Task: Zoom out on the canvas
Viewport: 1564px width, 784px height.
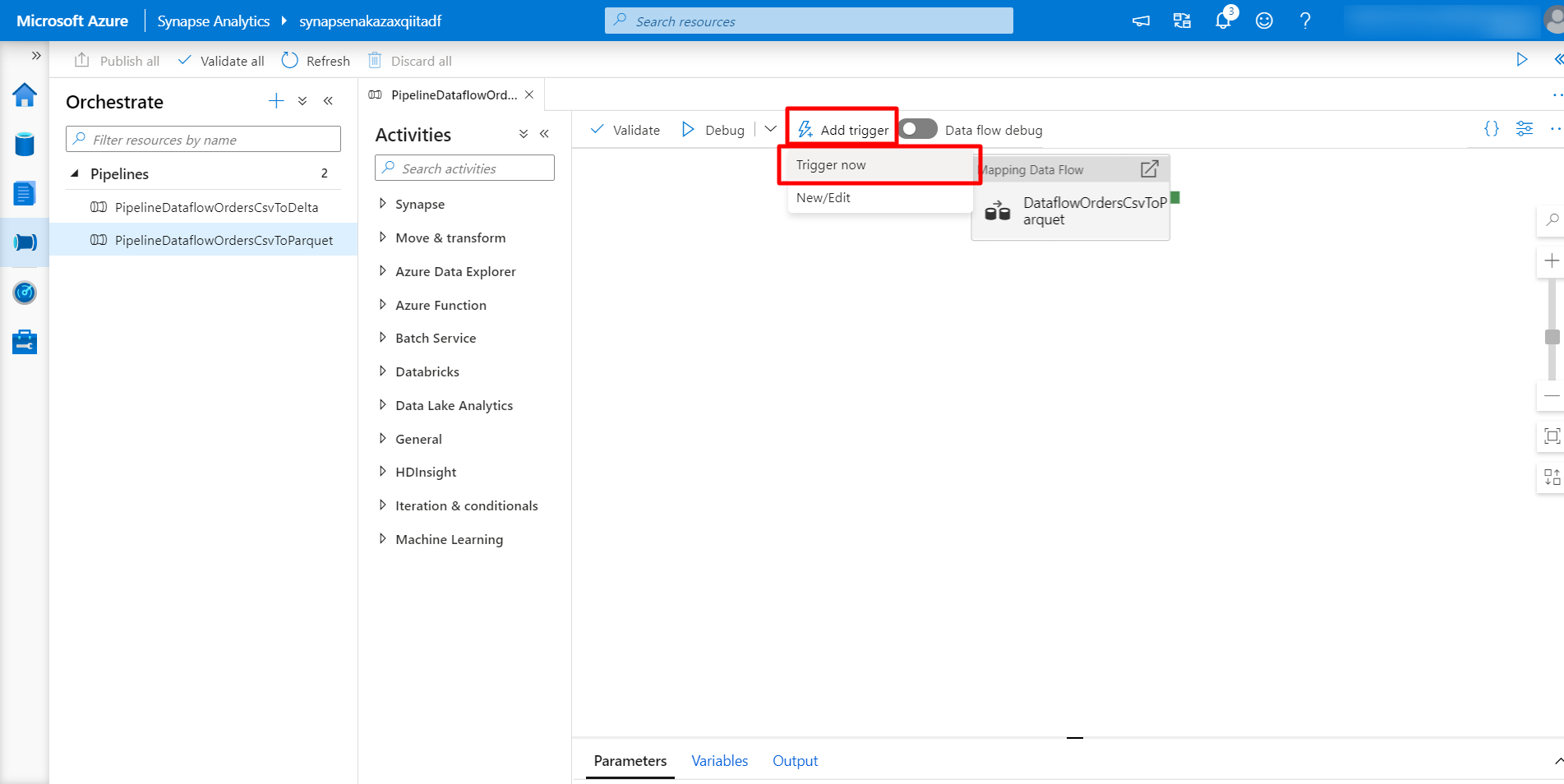Action: click(x=1552, y=396)
